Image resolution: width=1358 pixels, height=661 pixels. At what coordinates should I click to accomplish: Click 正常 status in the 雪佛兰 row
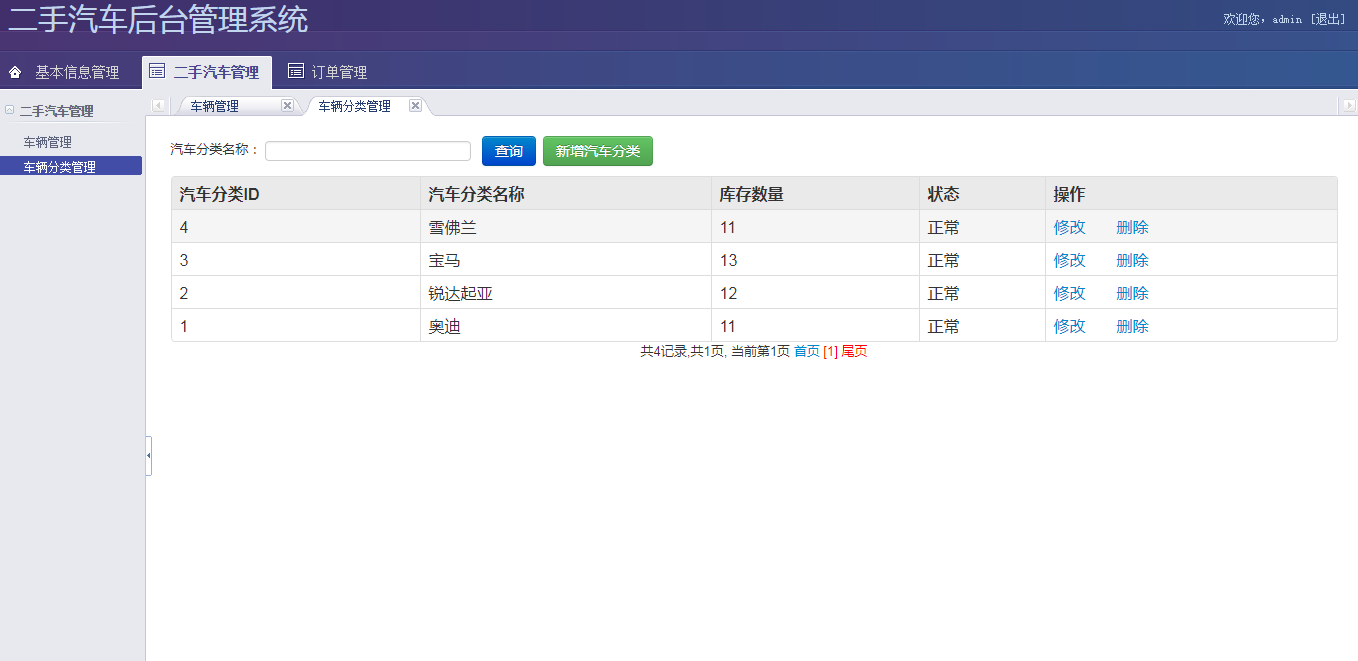(x=944, y=227)
